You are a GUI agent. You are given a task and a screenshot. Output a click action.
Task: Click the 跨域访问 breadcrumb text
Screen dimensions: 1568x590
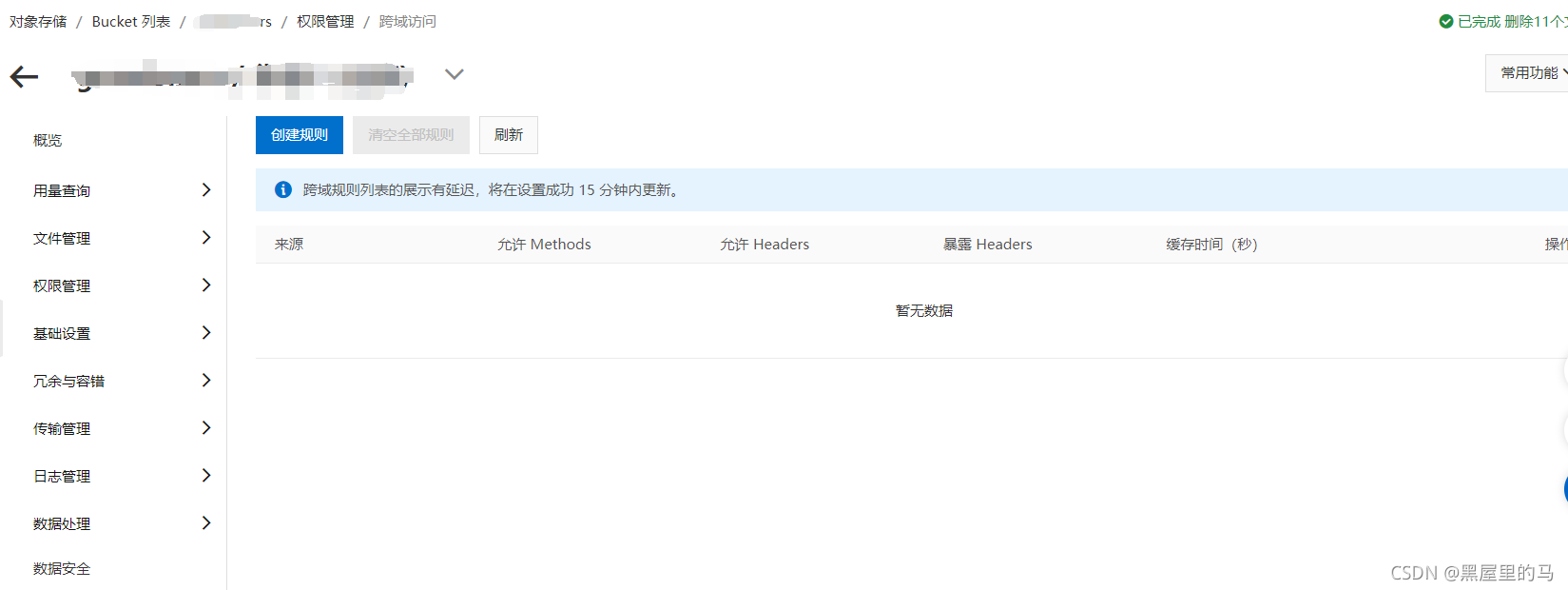click(408, 21)
